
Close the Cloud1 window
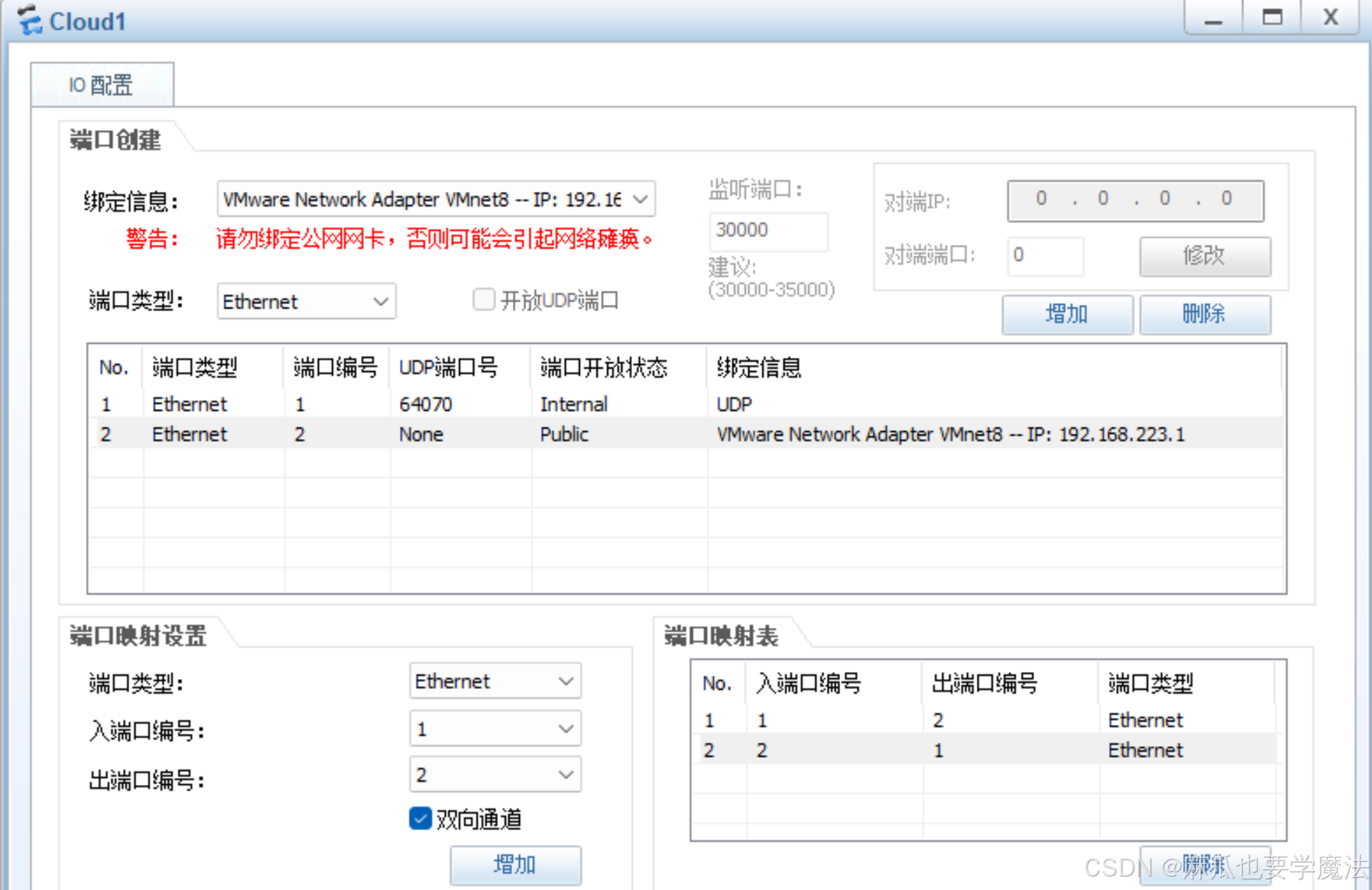click(x=1330, y=18)
